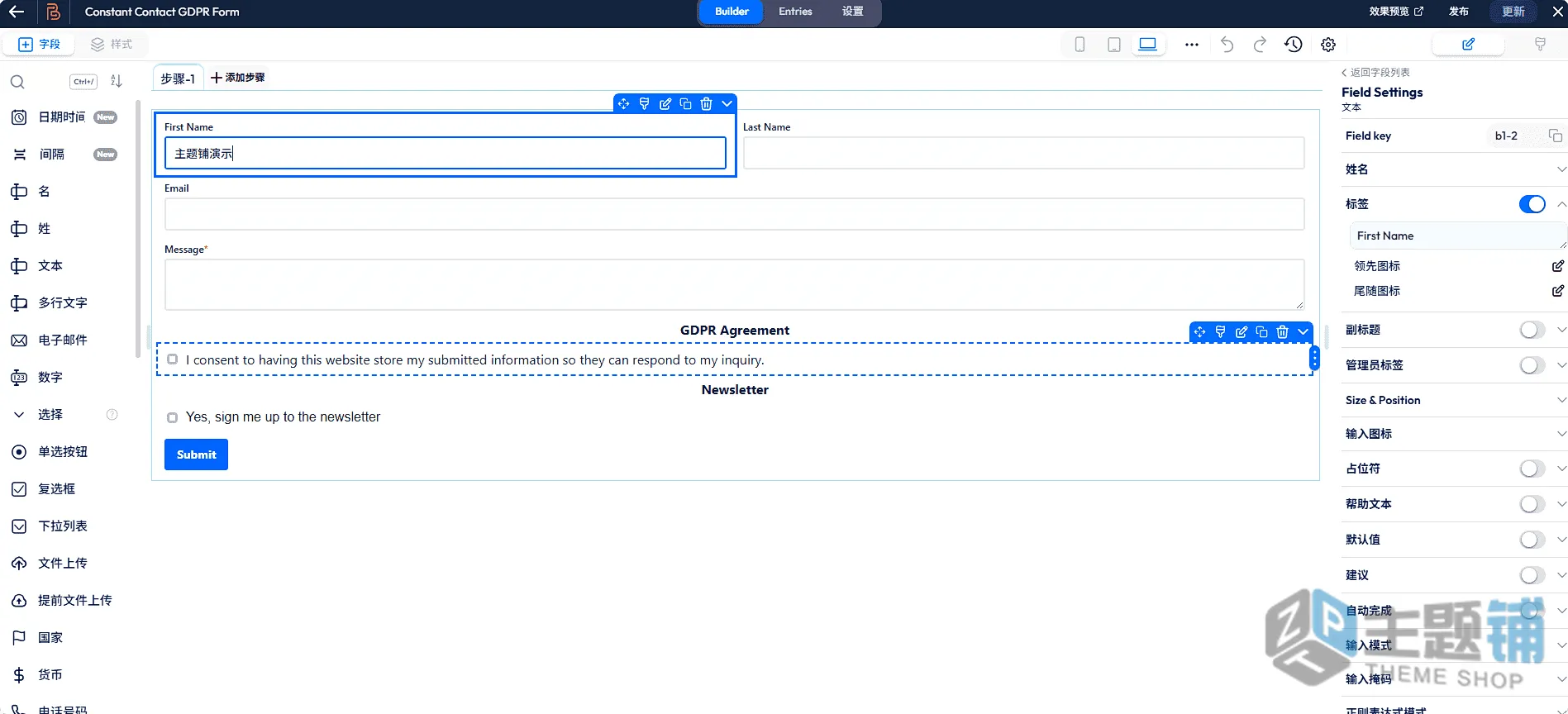Open style brush on First Name toolbar
The height and width of the screenshot is (714, 1568).
click(x=644, y=104)
